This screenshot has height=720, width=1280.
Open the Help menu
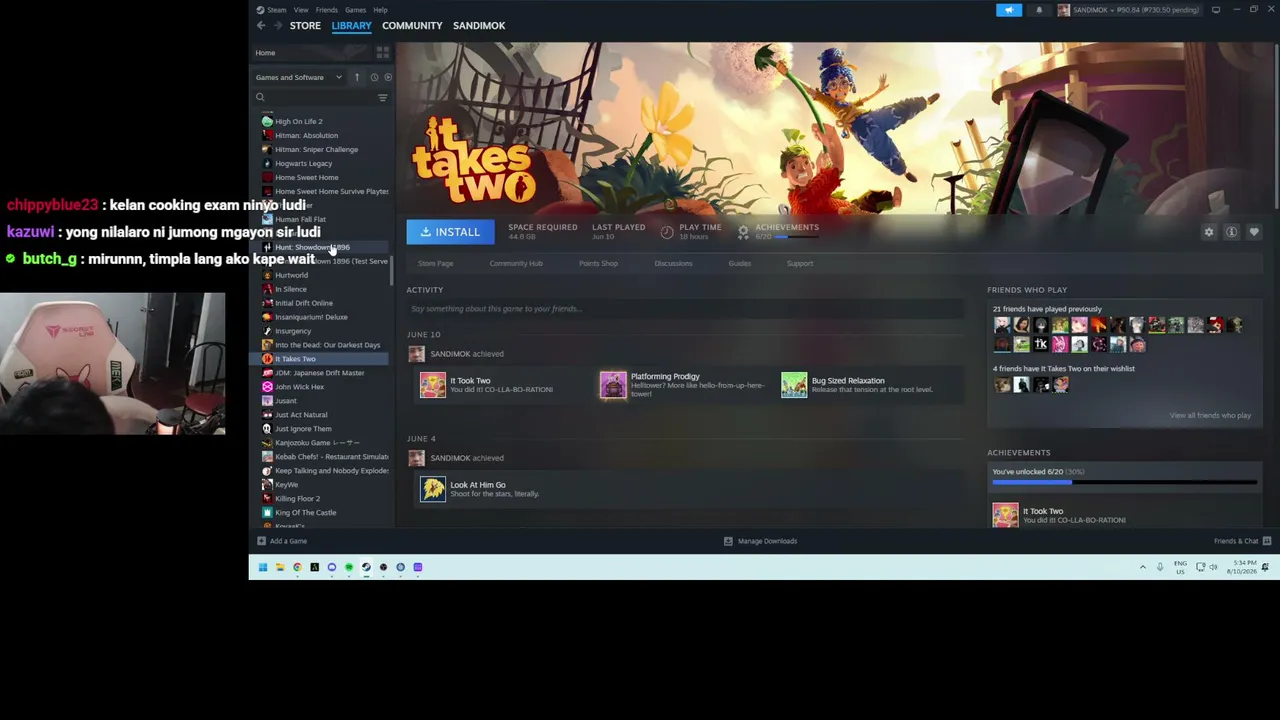point(380,10)
